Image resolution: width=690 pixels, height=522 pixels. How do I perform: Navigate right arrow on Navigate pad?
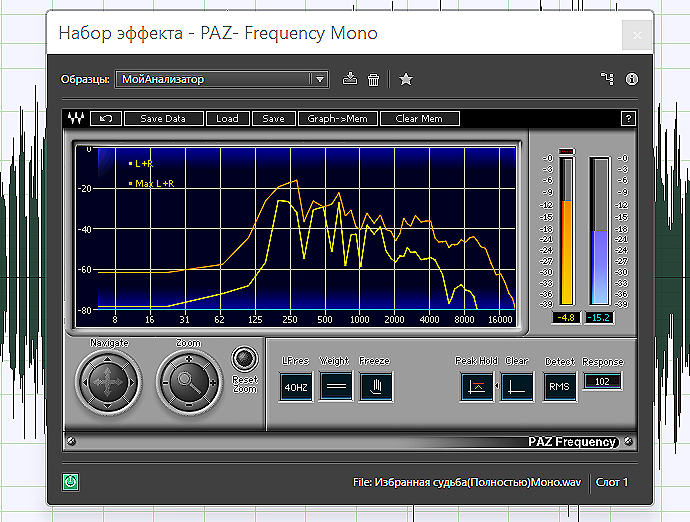[131, 383]
